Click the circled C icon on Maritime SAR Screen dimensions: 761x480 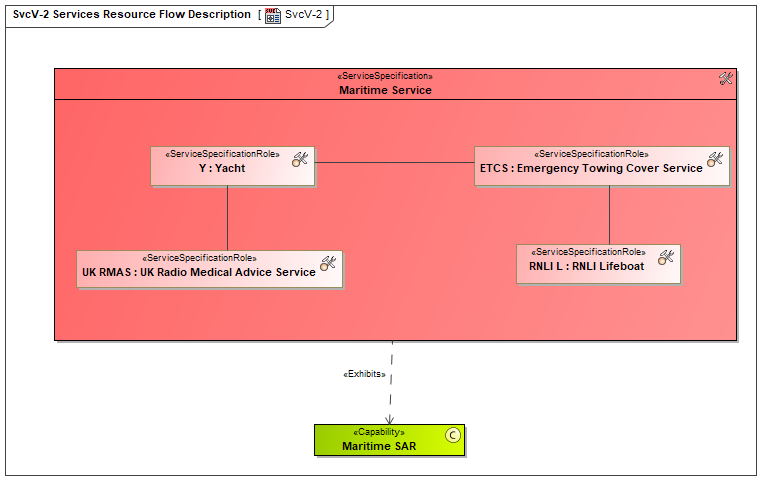click(x=453, y=435)
